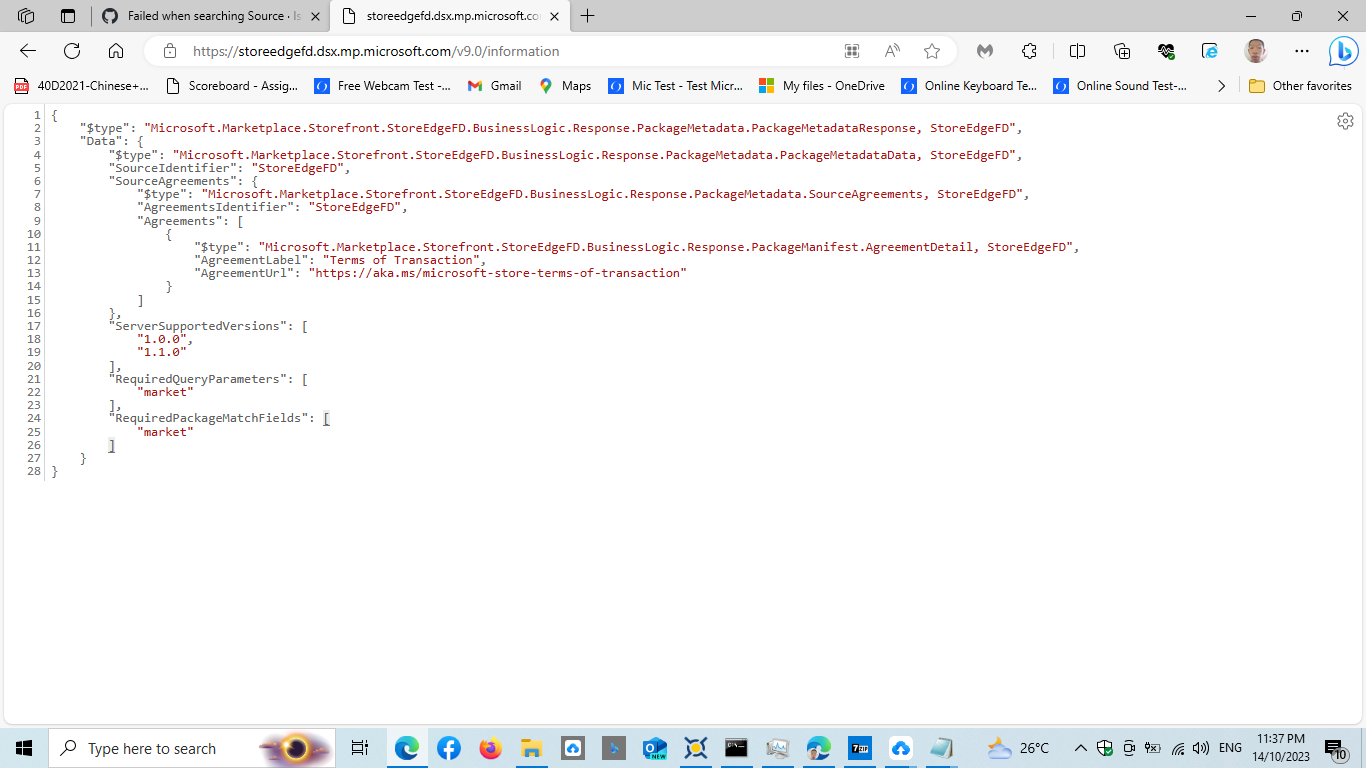
Task: Open Outlook from the taskbar
Action: [653, 747]
